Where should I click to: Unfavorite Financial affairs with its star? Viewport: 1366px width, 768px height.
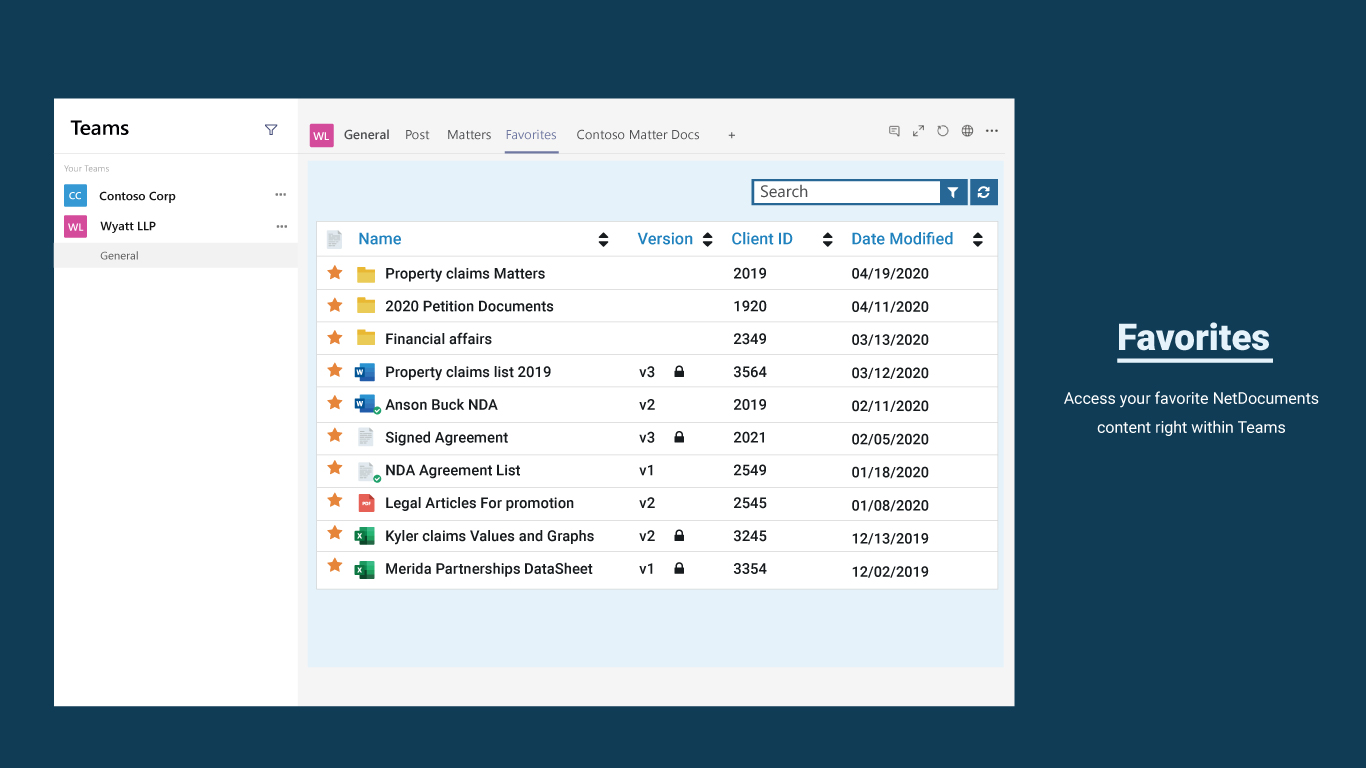click(x=335, y=337)
